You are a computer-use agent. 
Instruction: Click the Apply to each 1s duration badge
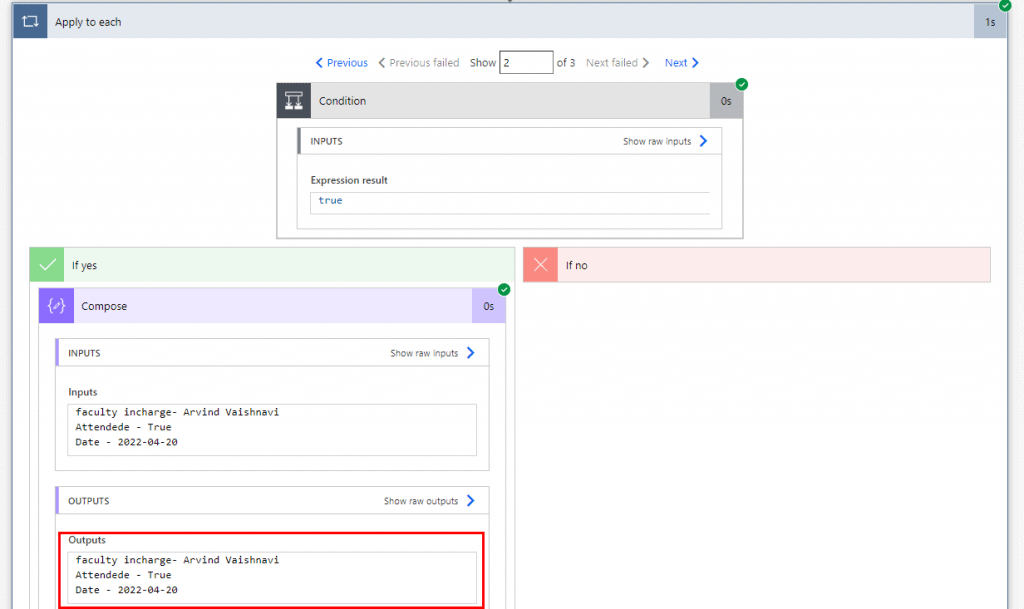tap(990, 22)
